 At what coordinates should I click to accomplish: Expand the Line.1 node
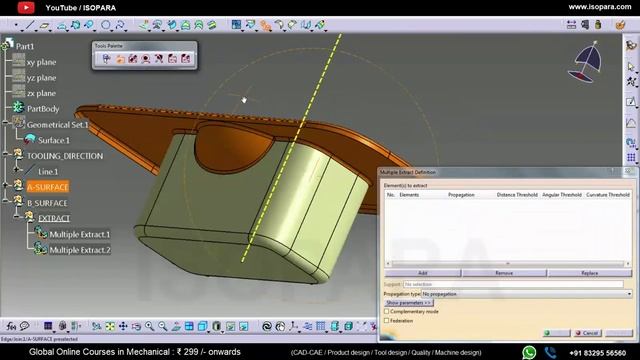pos(16,169)
